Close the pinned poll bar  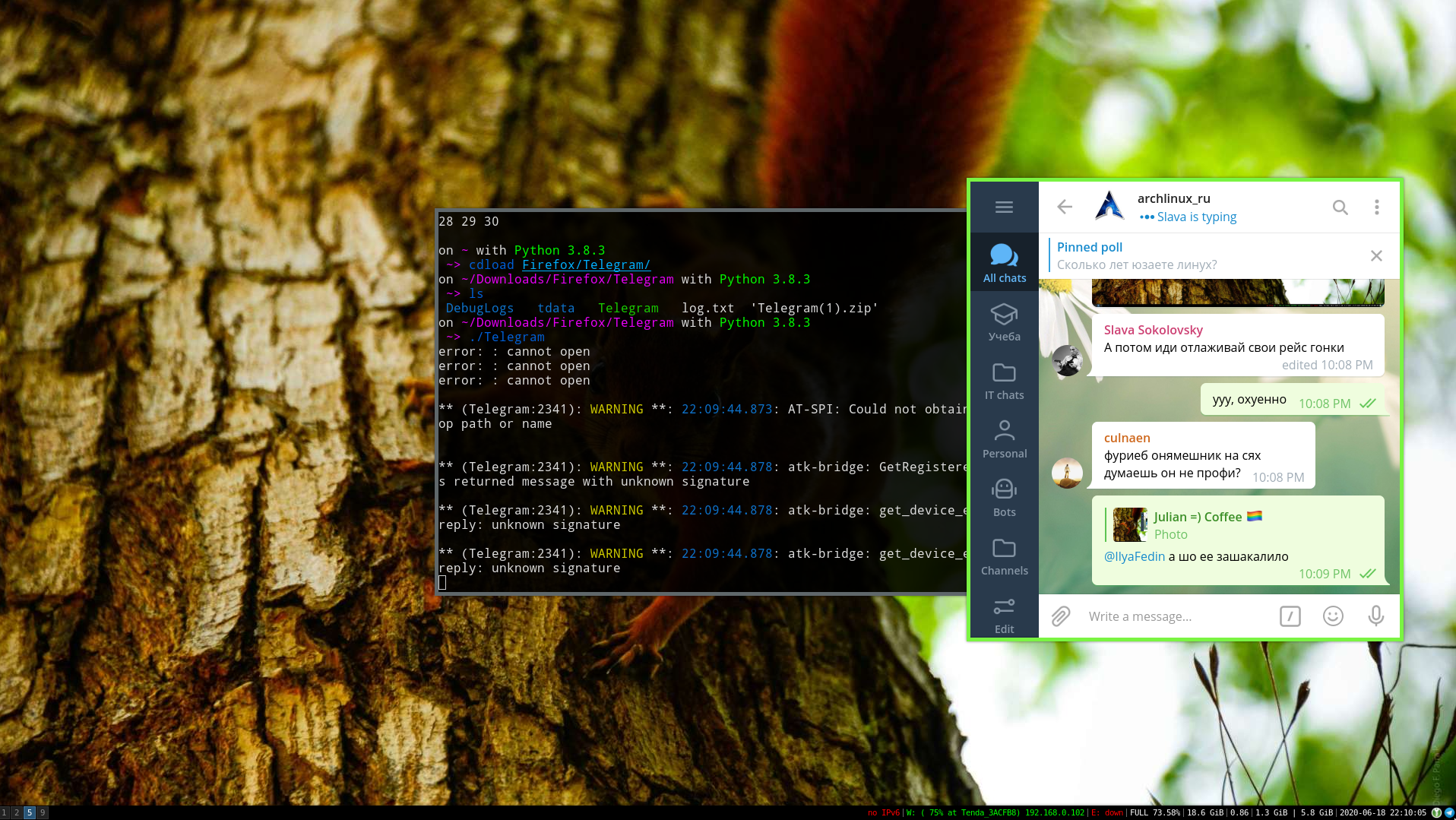pyautogui.click(x=1376, y=255)
